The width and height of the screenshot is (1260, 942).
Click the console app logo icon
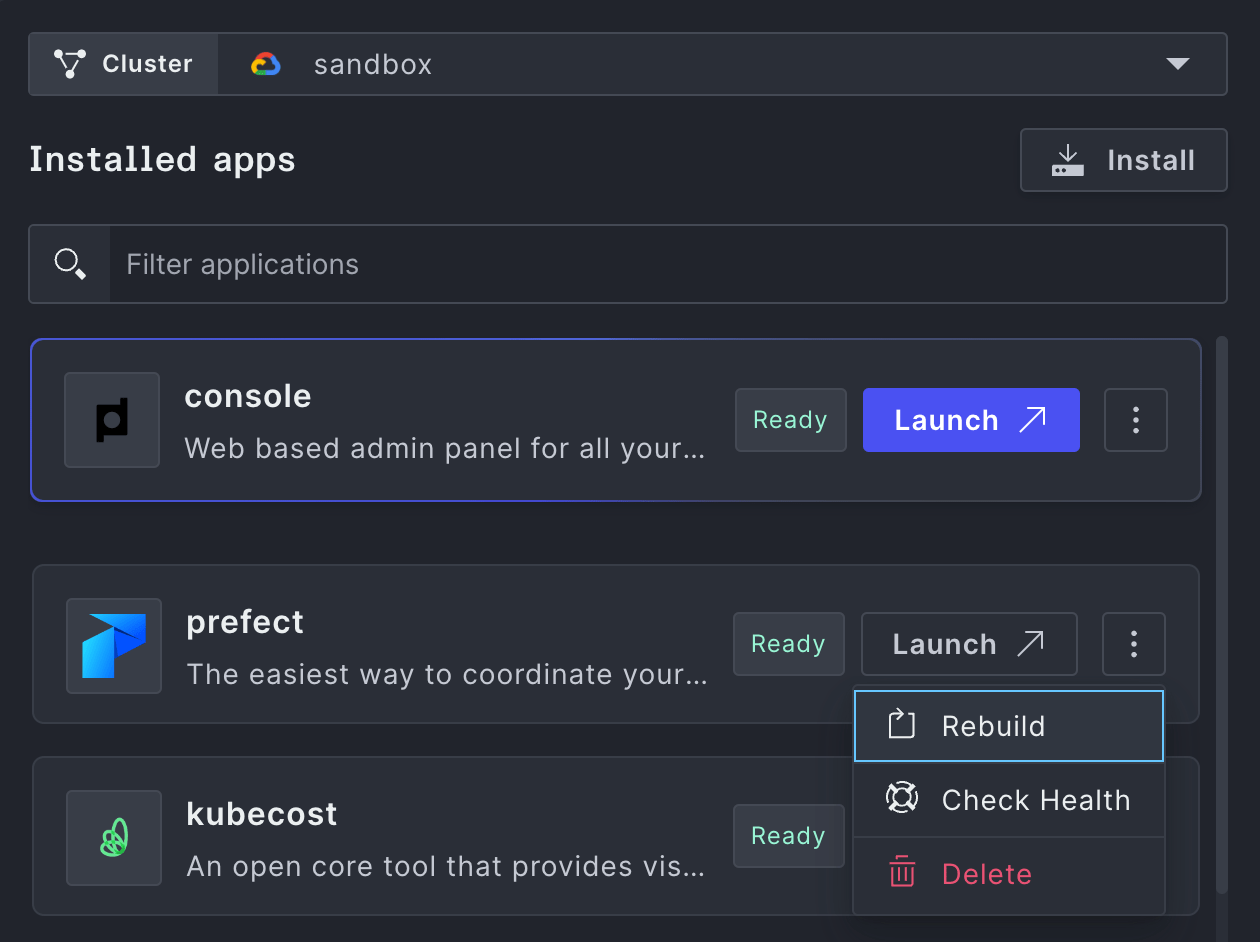(x=112, y=420)
